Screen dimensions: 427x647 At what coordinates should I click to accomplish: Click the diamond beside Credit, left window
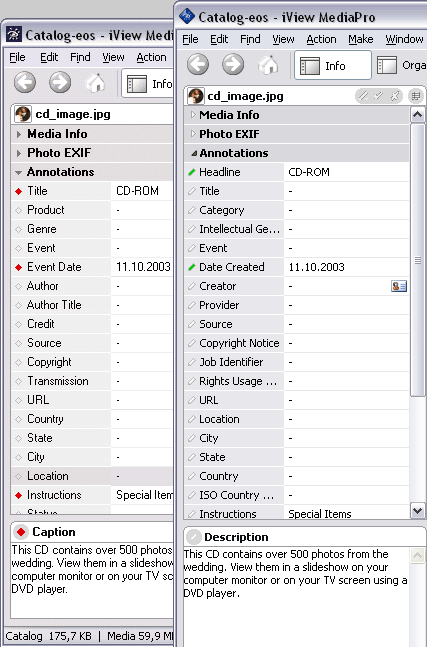point(18,324)
